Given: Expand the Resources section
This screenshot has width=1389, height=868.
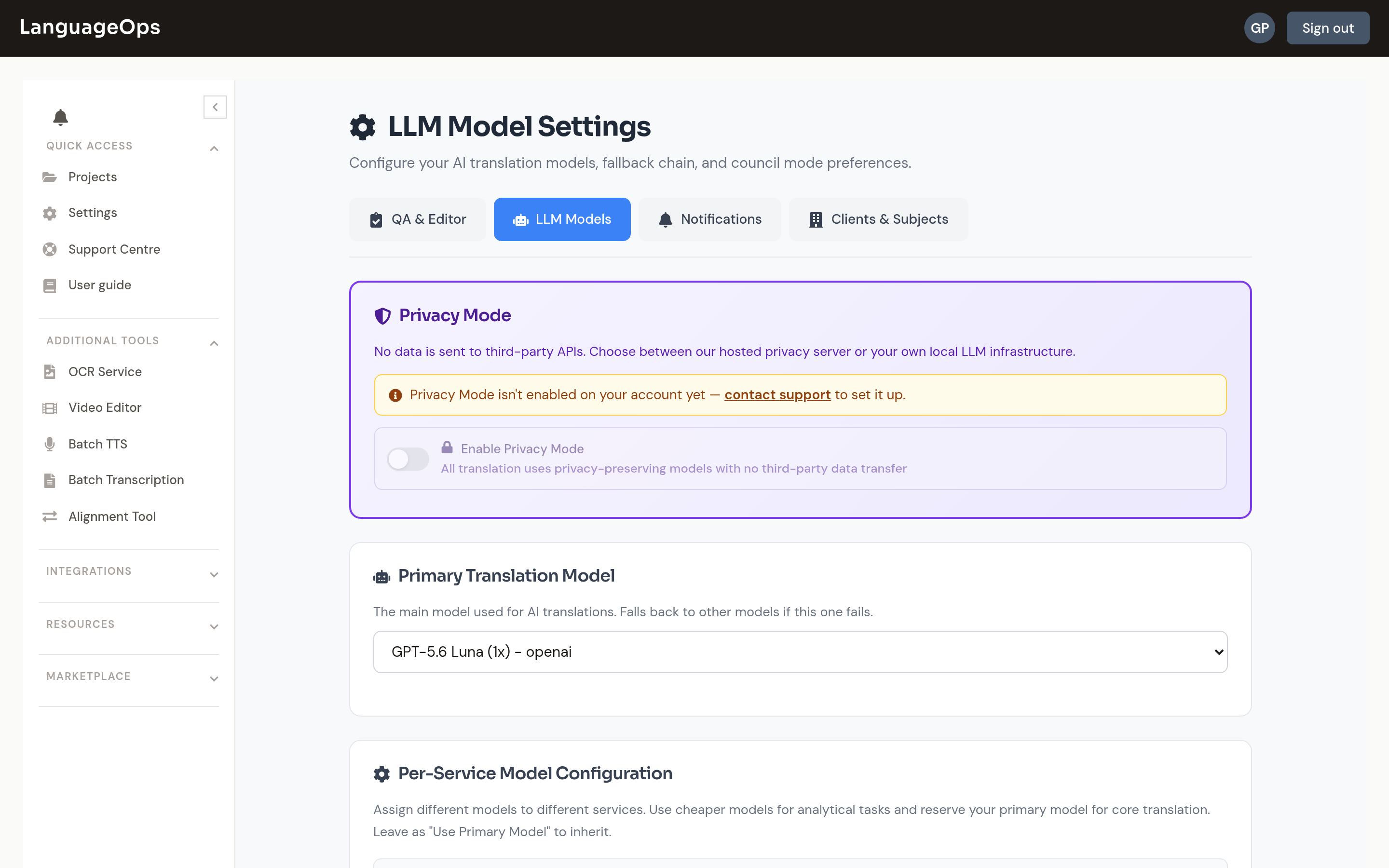Looking at the screenshot, I should (x=214, y=627).
